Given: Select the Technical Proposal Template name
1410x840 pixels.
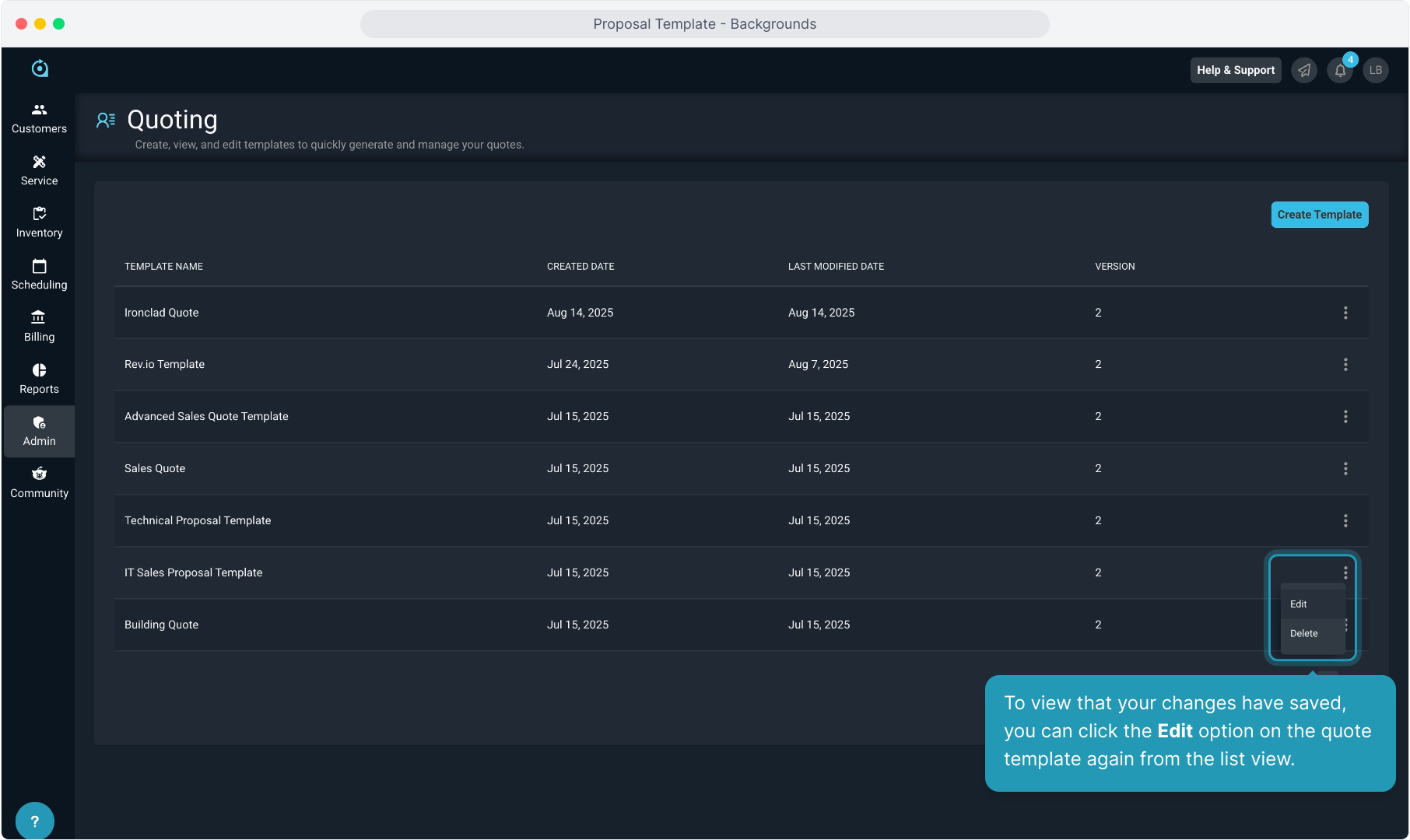Looking at the screenshot, I should click(x=198, y=521).
